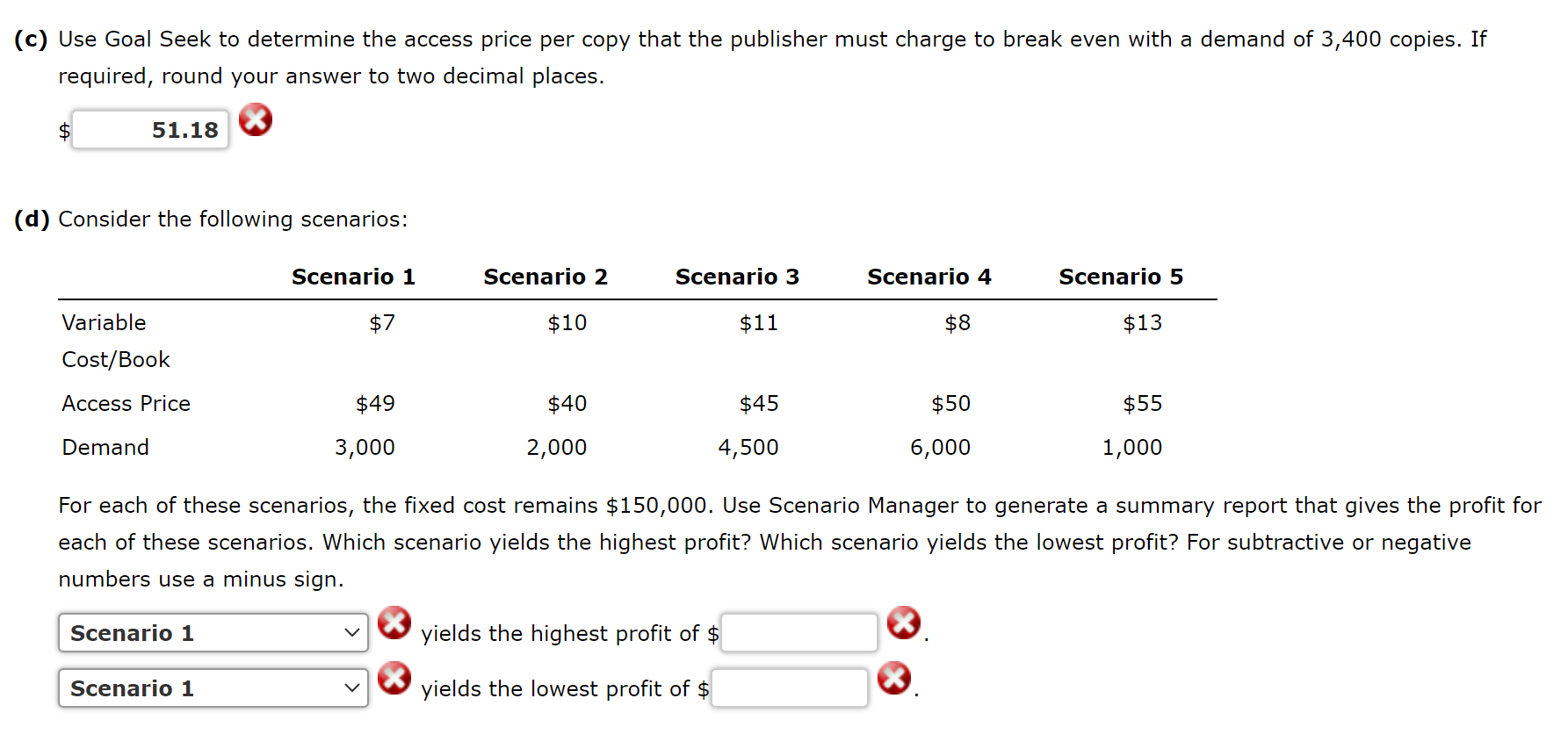The image size is (1568, 756).
Task: Click the error icon after the lowest profit field
Action: tap(894, 679)
